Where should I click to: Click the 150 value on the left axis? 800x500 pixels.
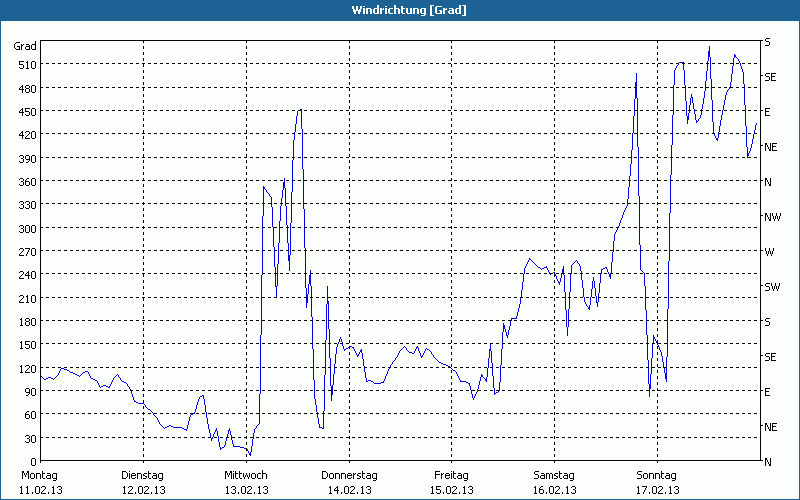(28, 345)
